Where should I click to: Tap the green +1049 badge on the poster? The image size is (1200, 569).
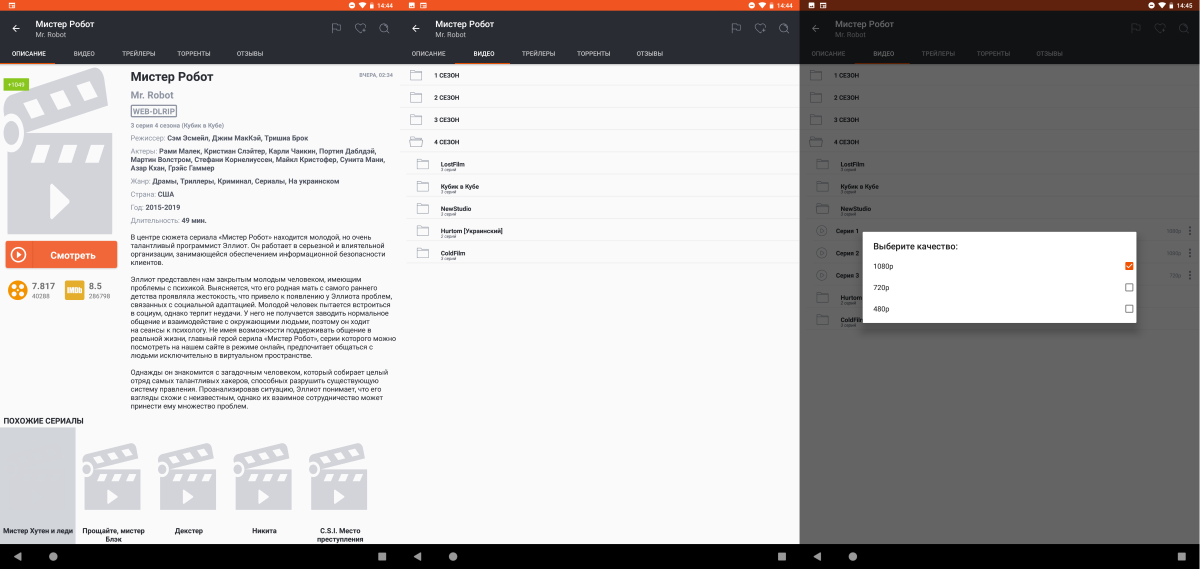[16, 84]
